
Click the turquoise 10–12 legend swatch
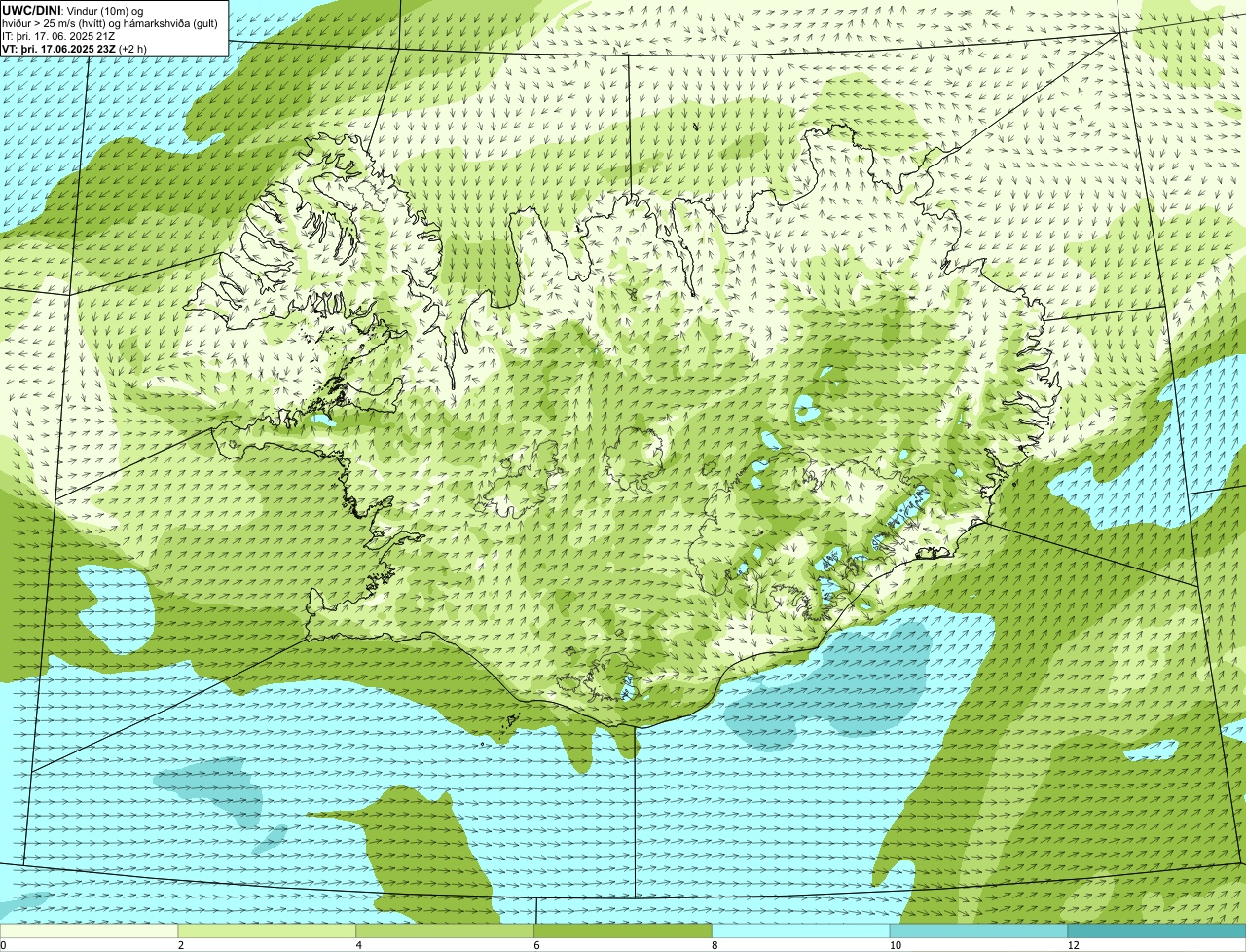coord(978,932)
